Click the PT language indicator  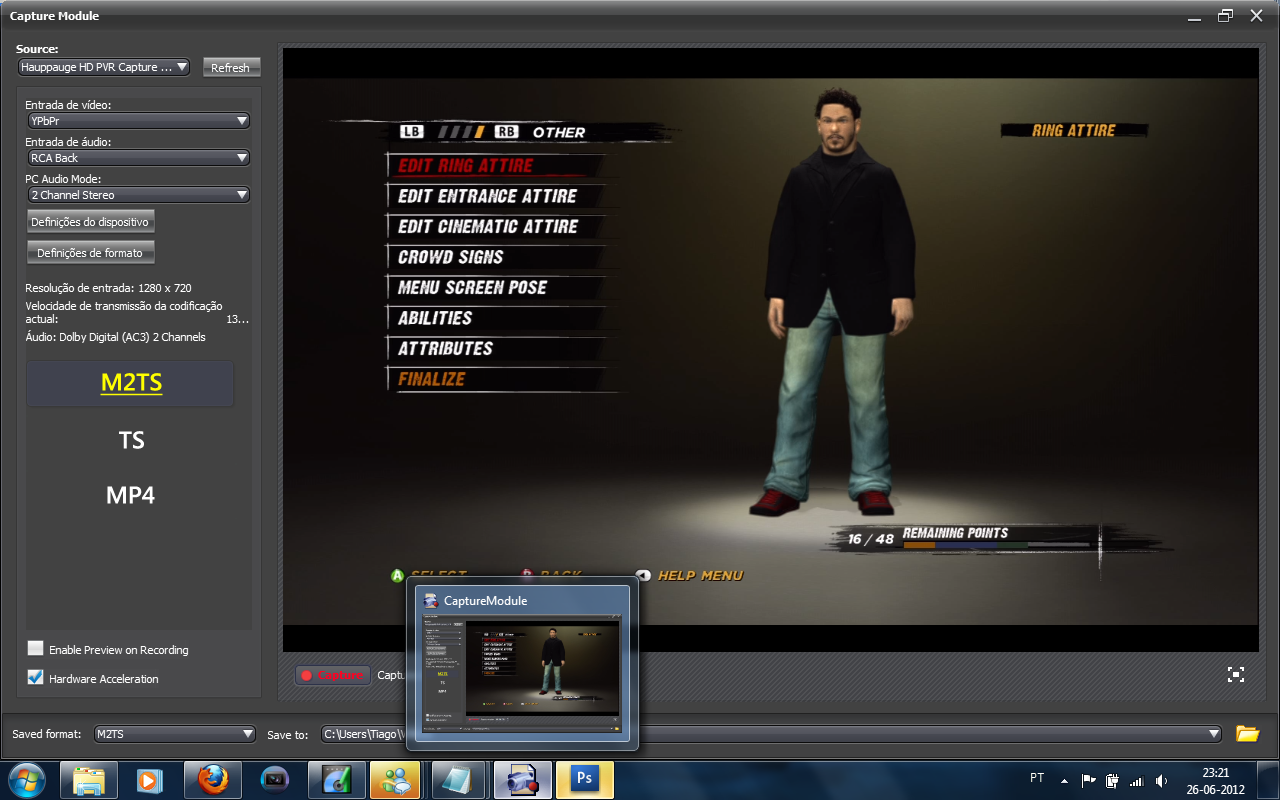pos(1037,778)
